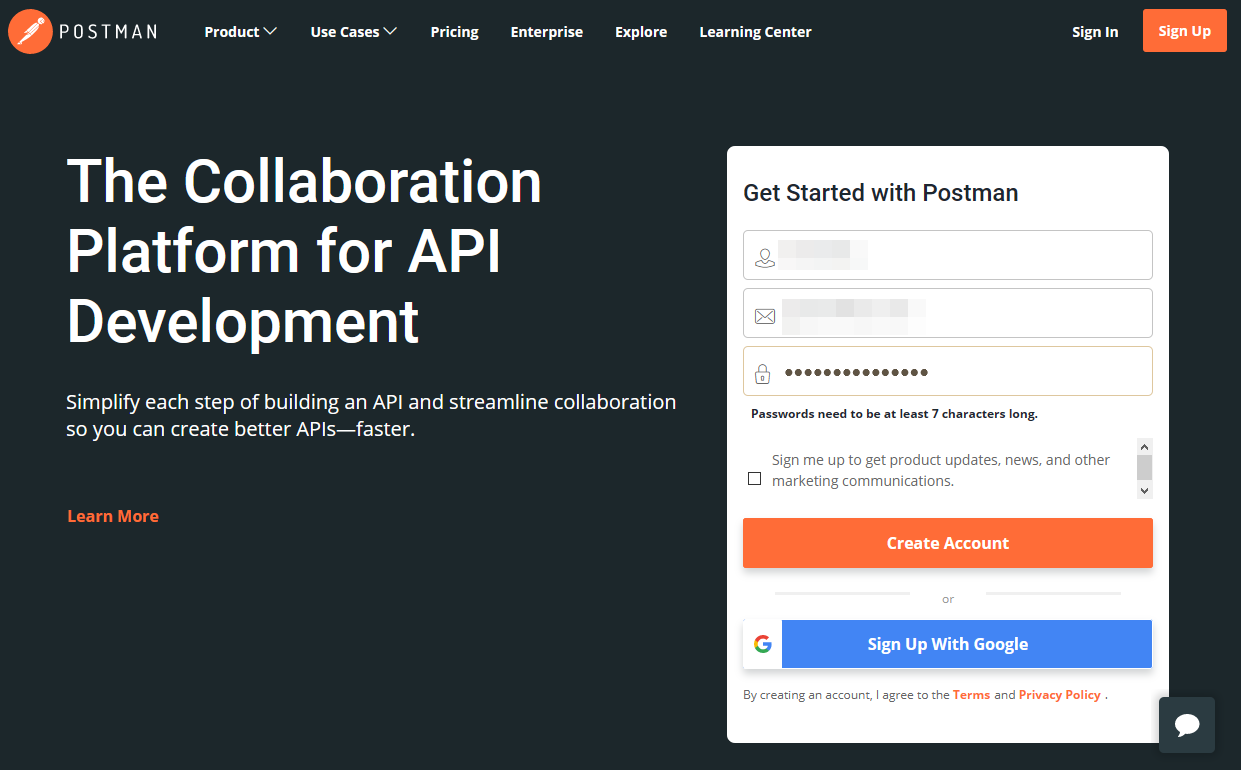1241x770 pixels.
Task: Click the envelope icon in email field
Action: [x=765, y=316]
